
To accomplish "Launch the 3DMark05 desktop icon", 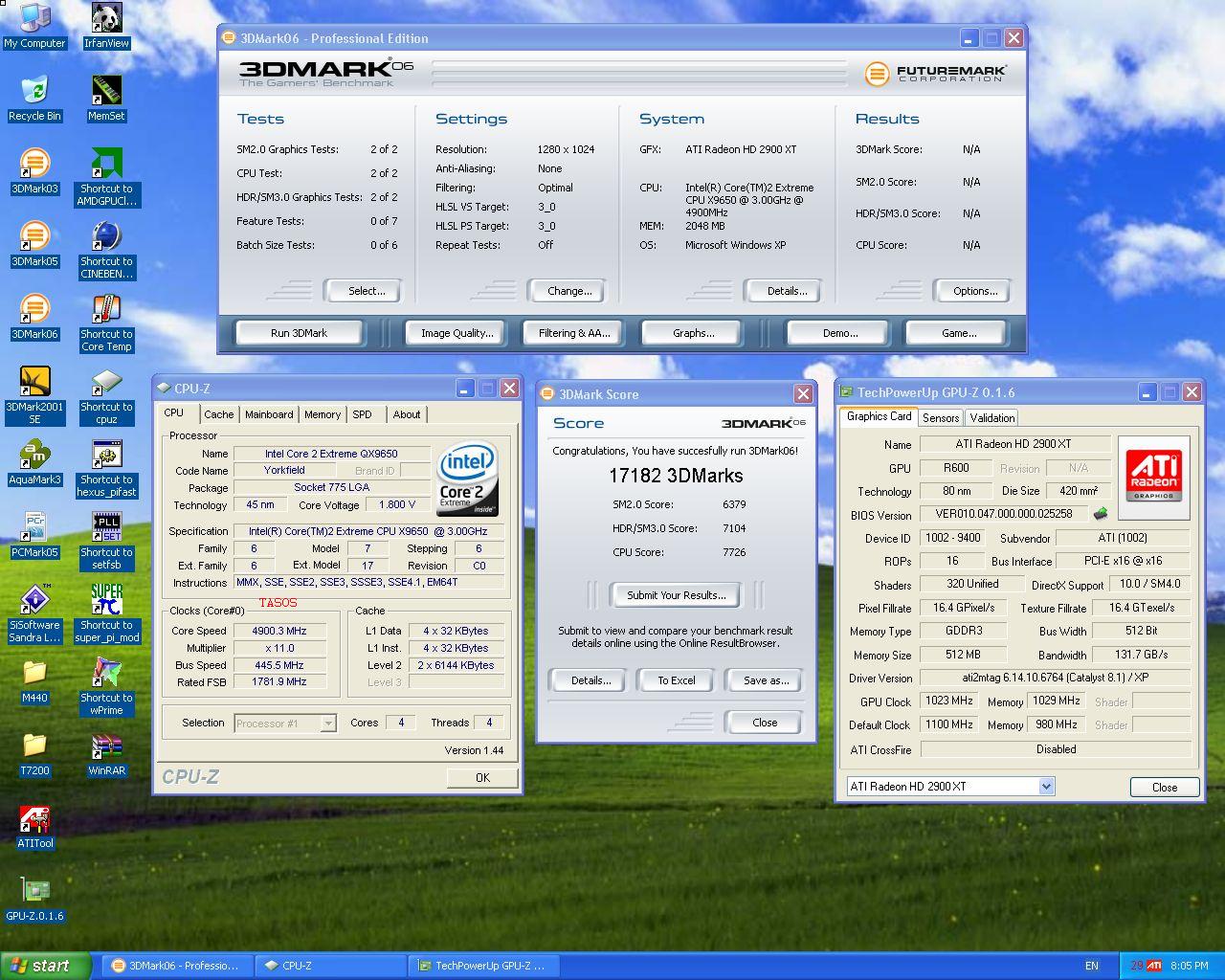I will (x=34, y=244).
